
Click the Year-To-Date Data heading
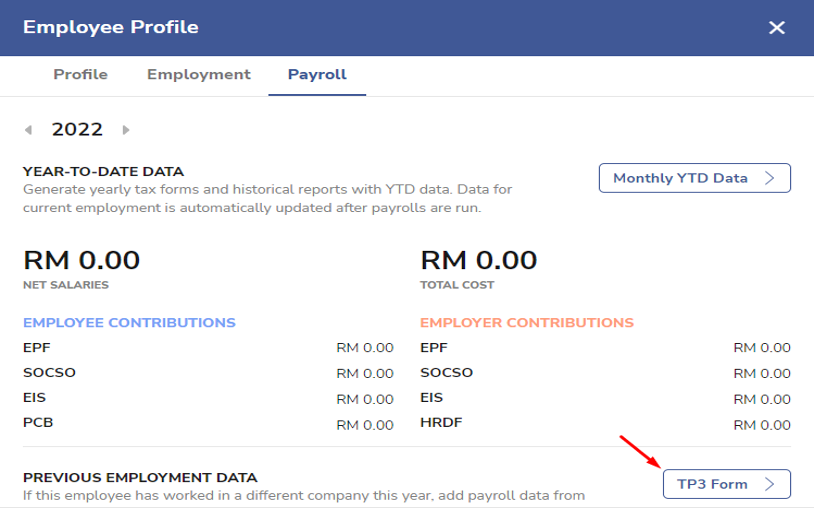point(103,172)
